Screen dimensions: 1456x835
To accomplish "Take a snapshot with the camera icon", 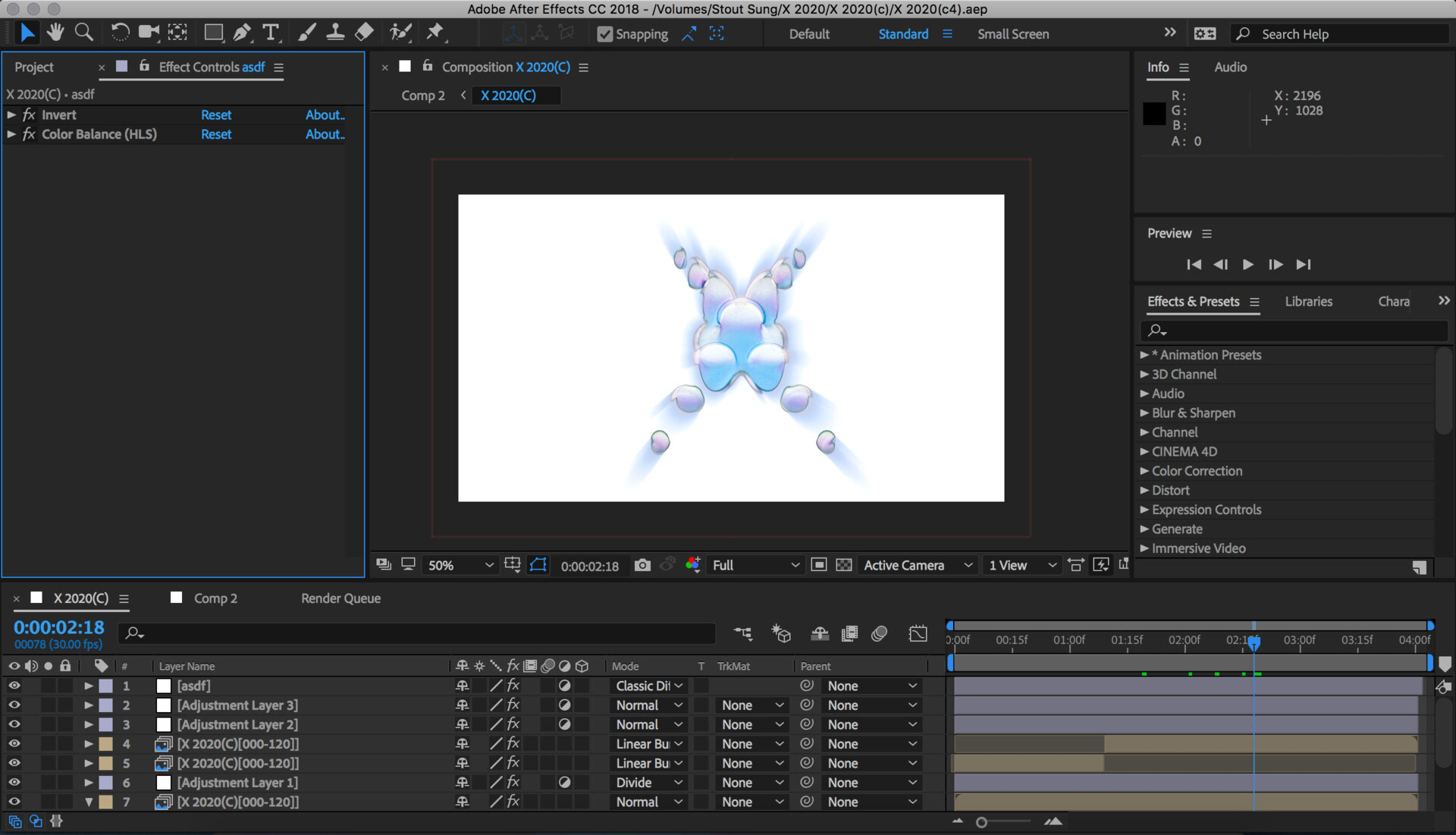I will (642, 565).
